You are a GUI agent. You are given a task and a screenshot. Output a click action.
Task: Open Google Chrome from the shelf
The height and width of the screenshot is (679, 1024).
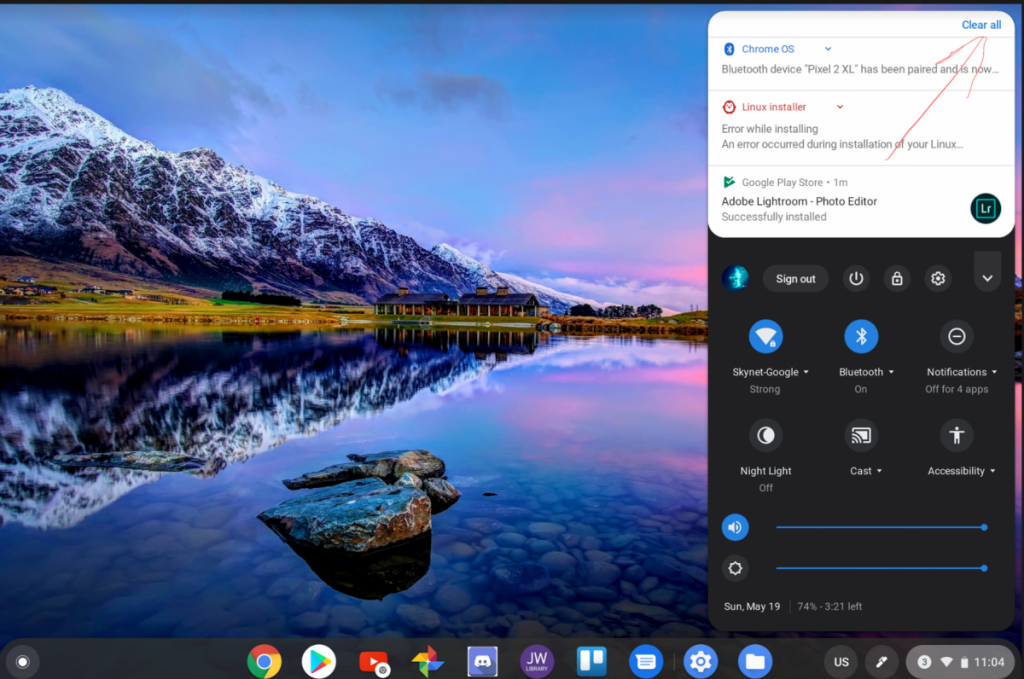tap(264, 661)
